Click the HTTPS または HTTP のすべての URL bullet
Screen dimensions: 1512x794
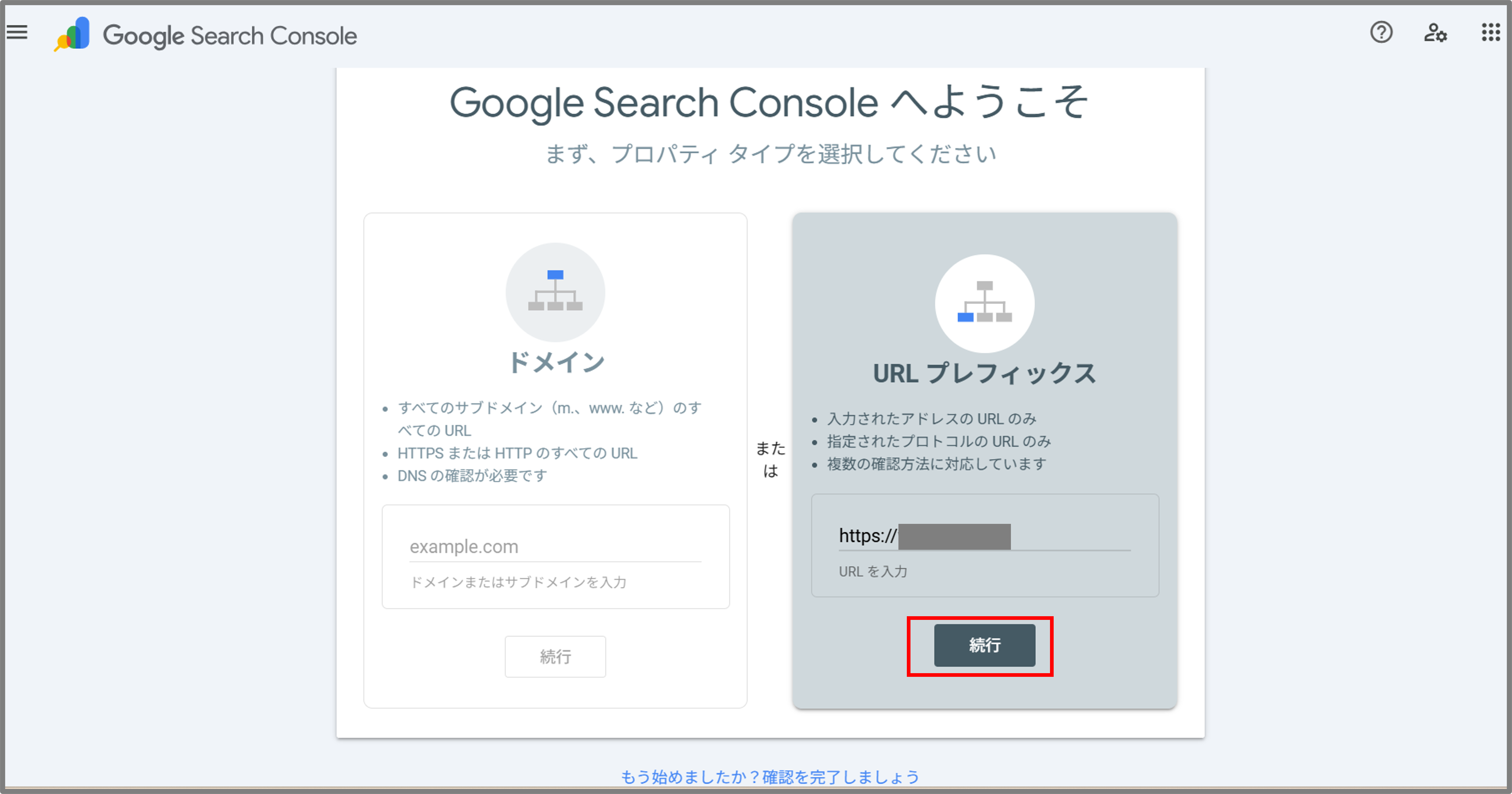(517, 453)
